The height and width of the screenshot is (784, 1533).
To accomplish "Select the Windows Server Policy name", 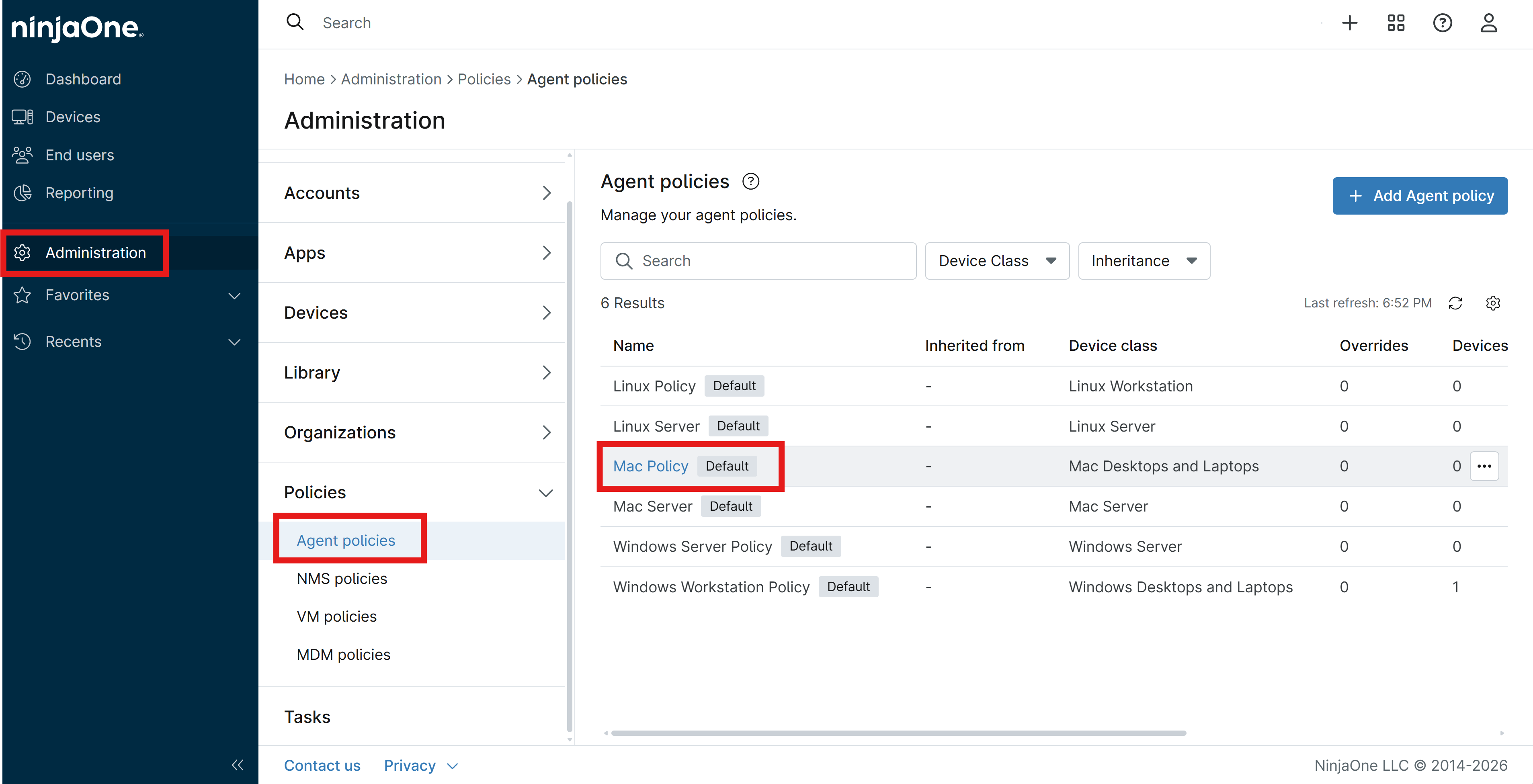I will [692, 547].
